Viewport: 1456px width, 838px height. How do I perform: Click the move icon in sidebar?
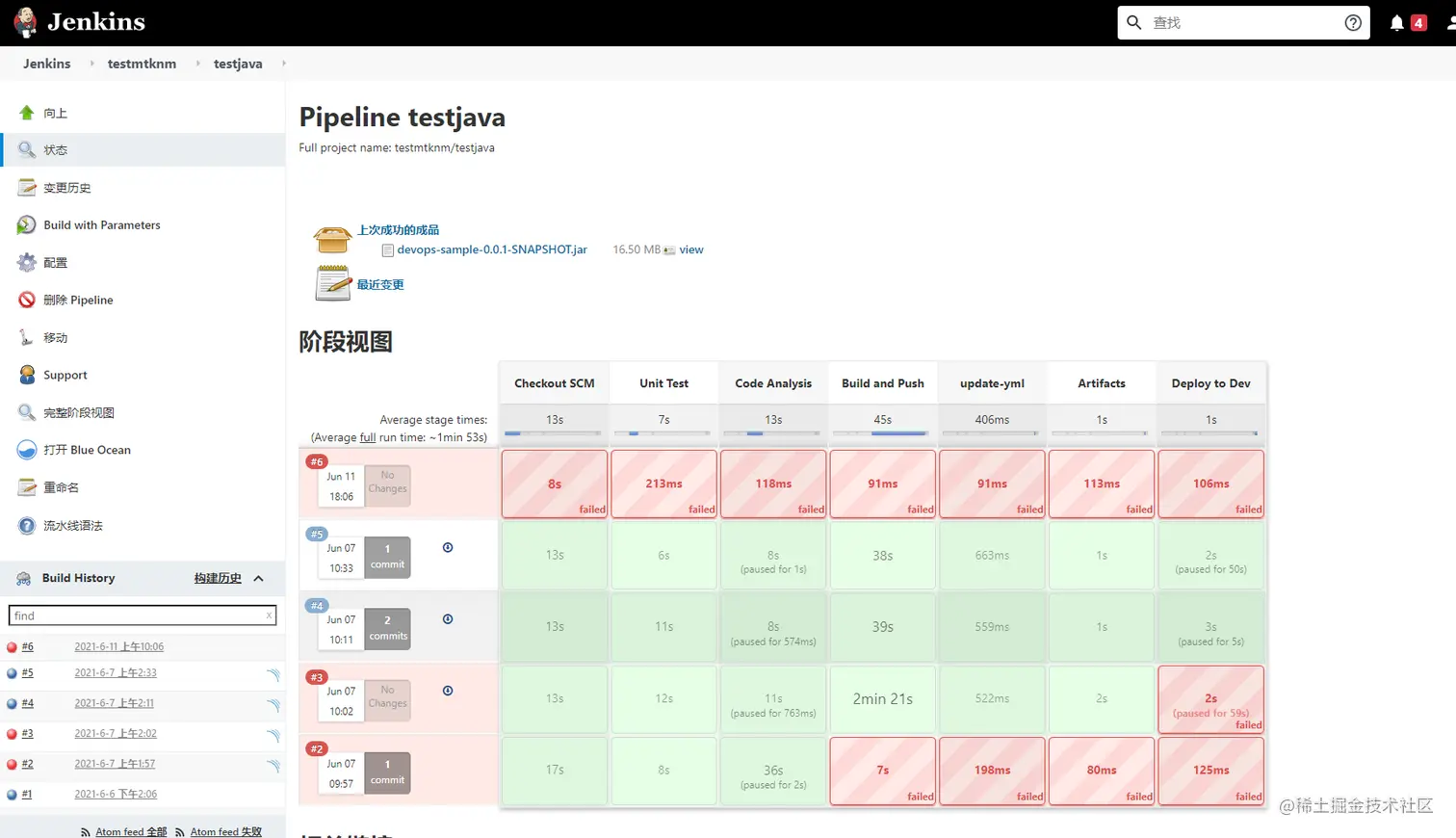tap(27, 337)
